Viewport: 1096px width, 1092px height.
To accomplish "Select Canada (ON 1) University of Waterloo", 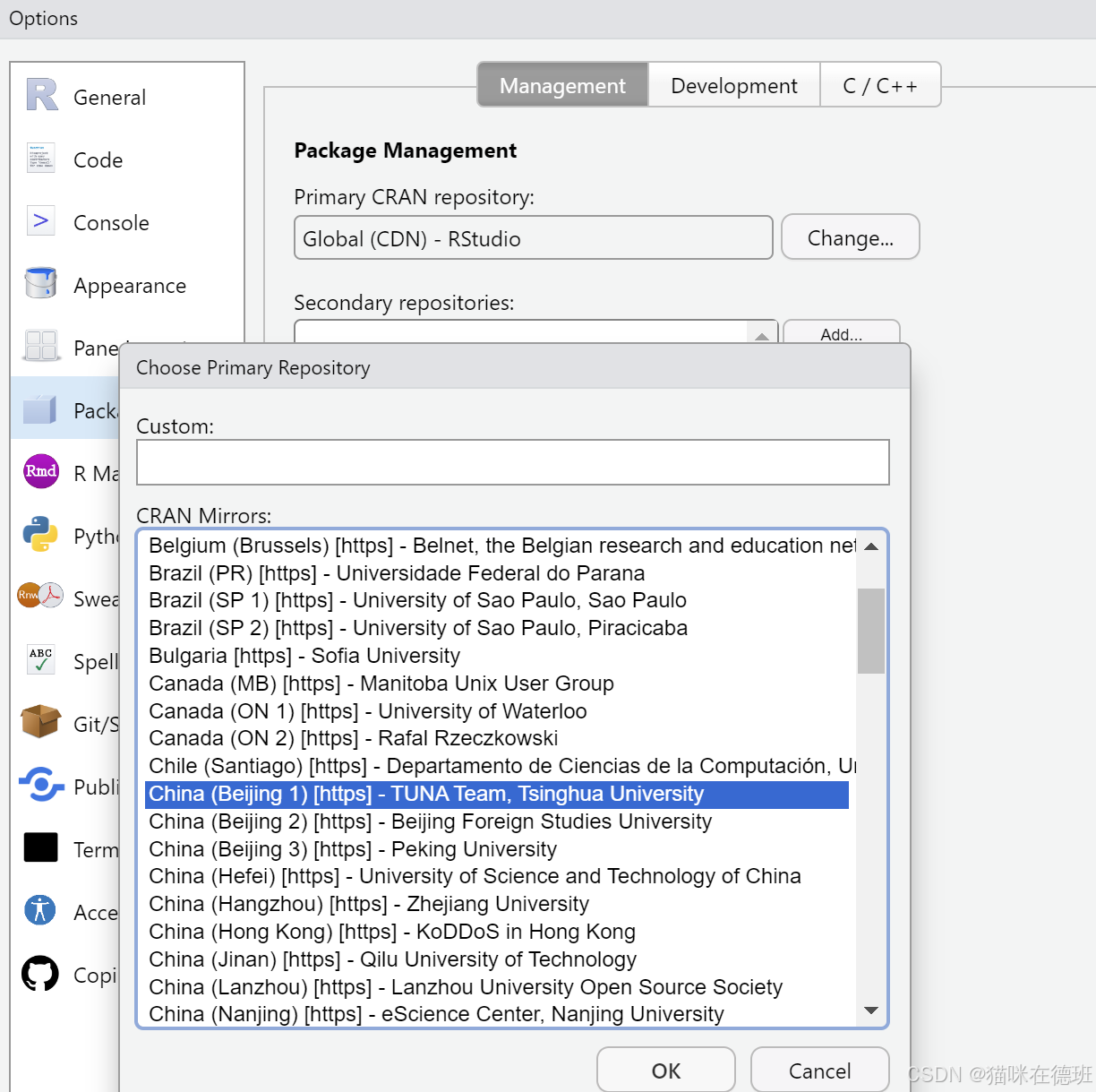I will point(497,711).
